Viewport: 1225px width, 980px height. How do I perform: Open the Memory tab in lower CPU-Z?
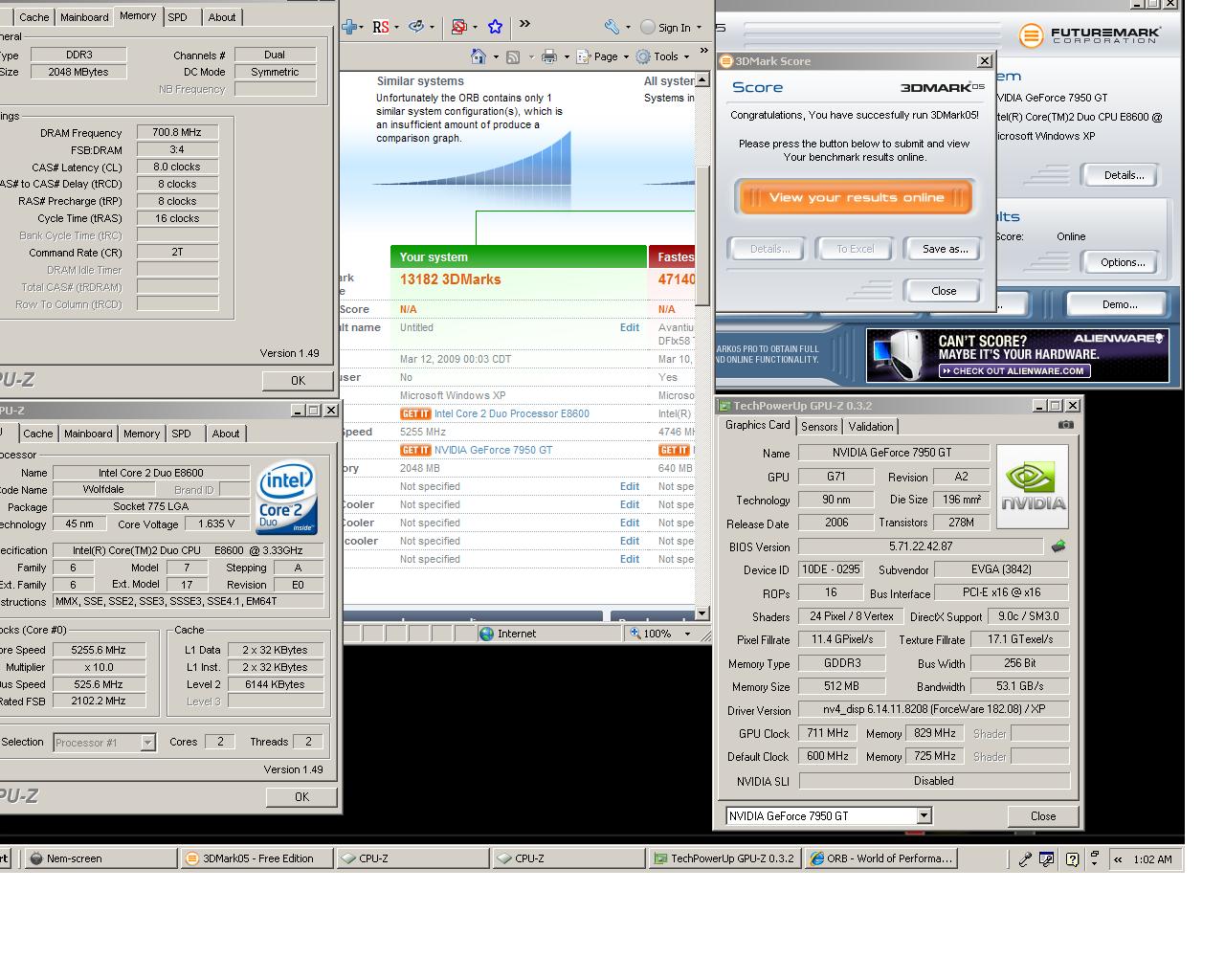142,434
